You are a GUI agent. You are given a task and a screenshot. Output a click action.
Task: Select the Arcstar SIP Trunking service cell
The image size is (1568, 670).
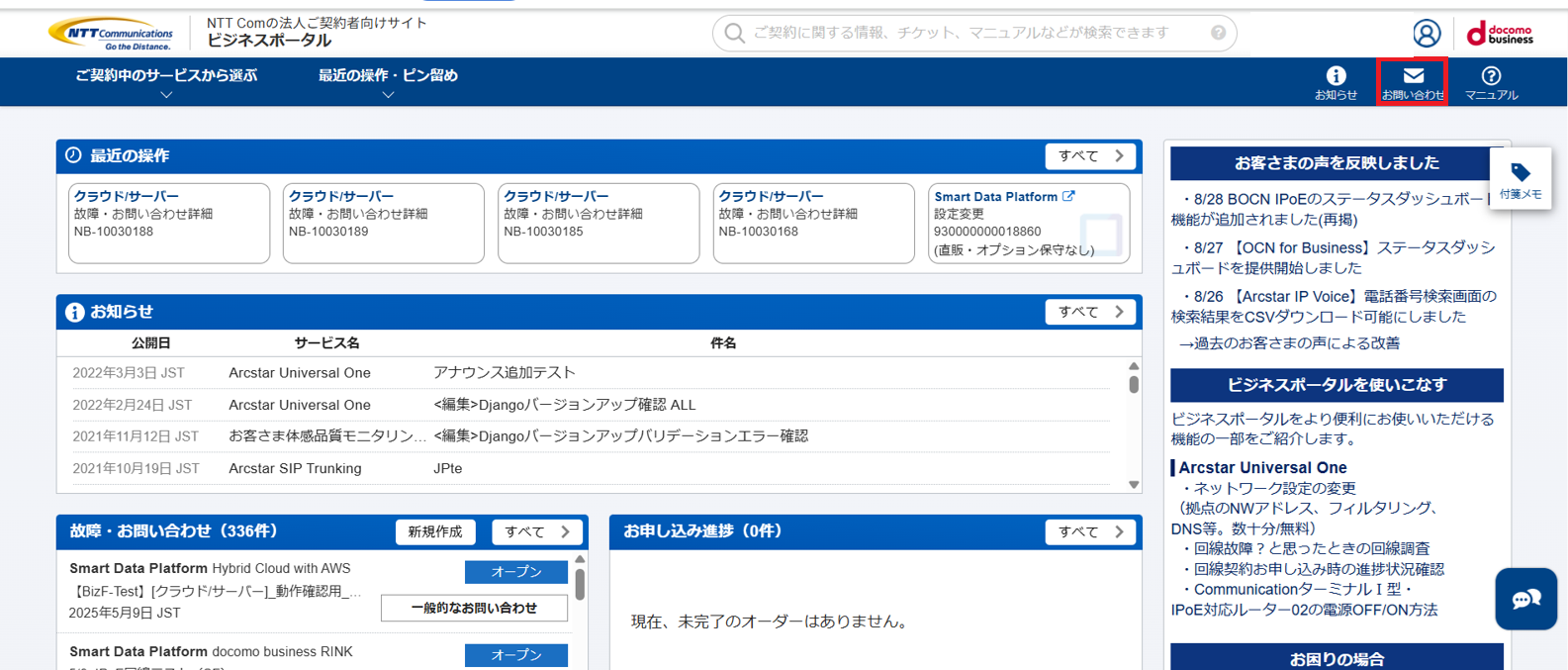click(295, 468)
